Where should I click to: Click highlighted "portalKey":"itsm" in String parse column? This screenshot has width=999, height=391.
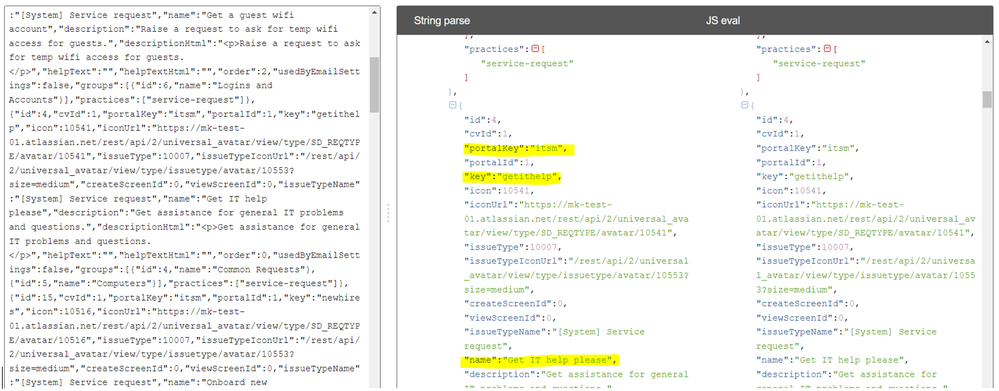coord(515,148)
